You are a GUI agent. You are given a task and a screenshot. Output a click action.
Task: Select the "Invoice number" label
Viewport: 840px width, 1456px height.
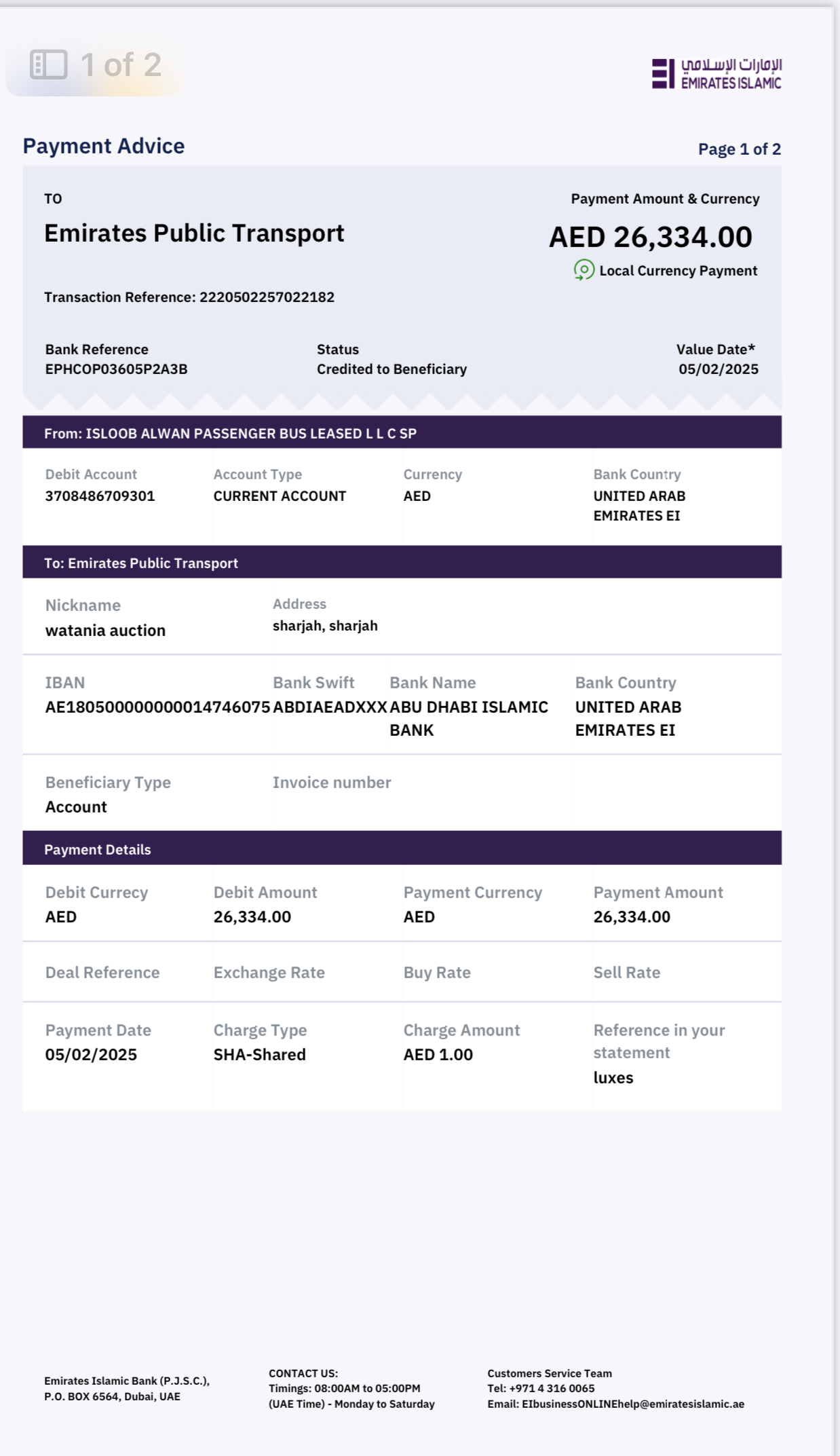coord(332,783)
